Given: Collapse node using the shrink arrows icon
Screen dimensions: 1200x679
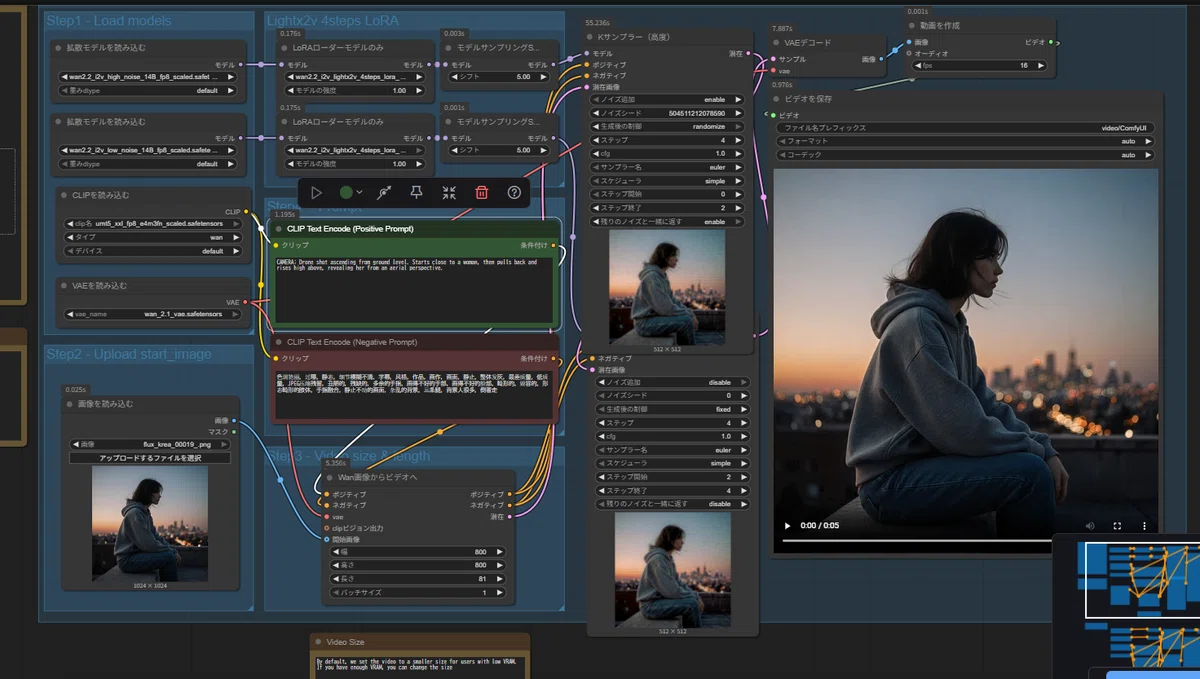Looking at the screenshot, I should pyautogui.click(x=449, y=192).
